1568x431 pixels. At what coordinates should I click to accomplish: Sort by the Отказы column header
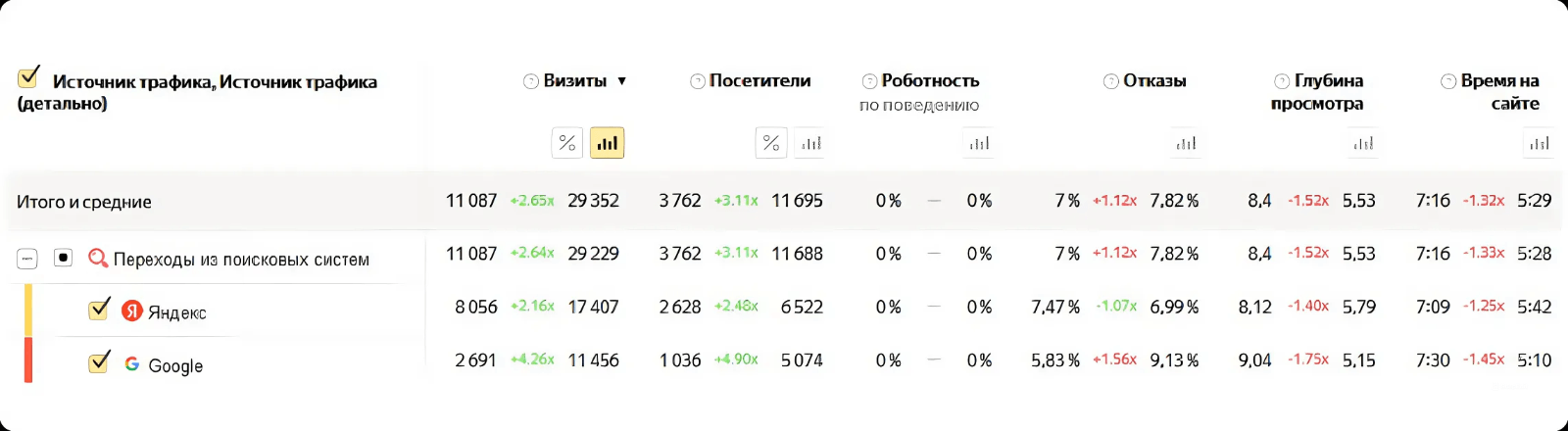coord(1154,81)
